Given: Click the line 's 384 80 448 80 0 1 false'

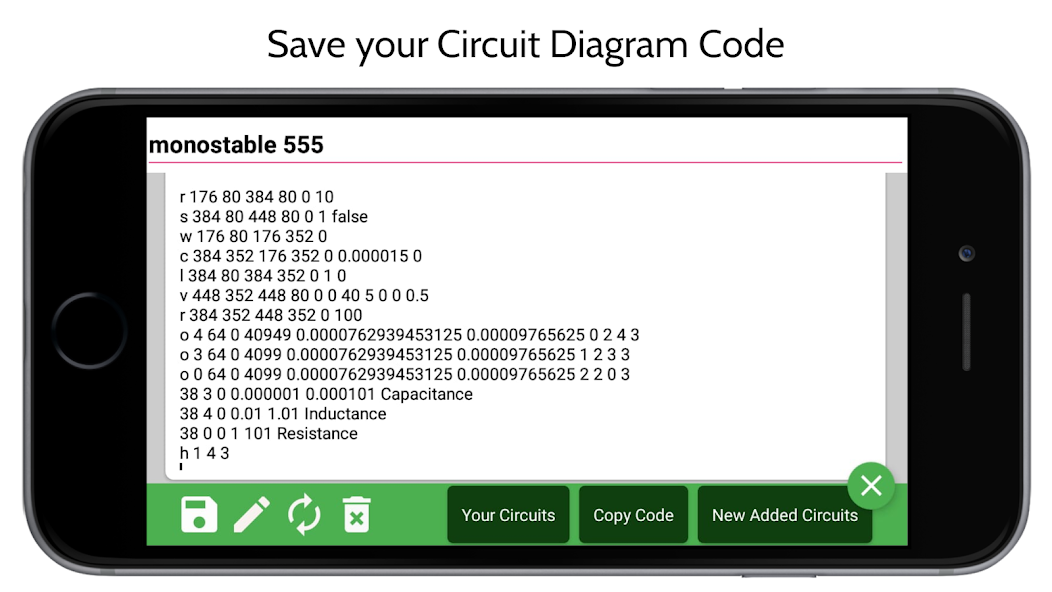Looking at the screenshot, I should click(x=274, y=217).
